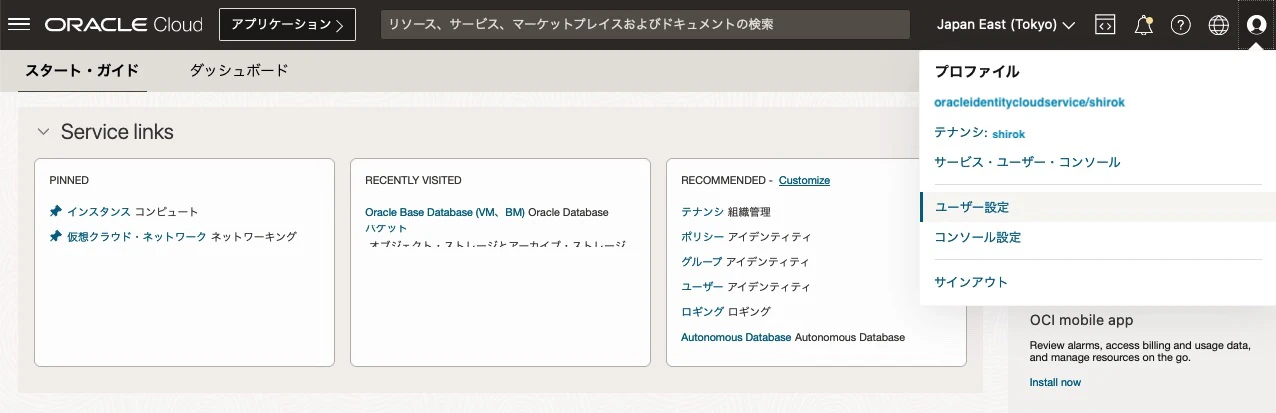Collapse the Service links section
Screen dimensions: 1276x413
point(43,132)
